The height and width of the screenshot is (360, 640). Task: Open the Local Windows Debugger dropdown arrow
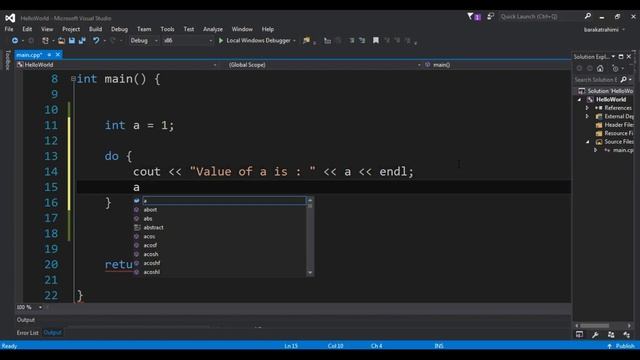294,40
